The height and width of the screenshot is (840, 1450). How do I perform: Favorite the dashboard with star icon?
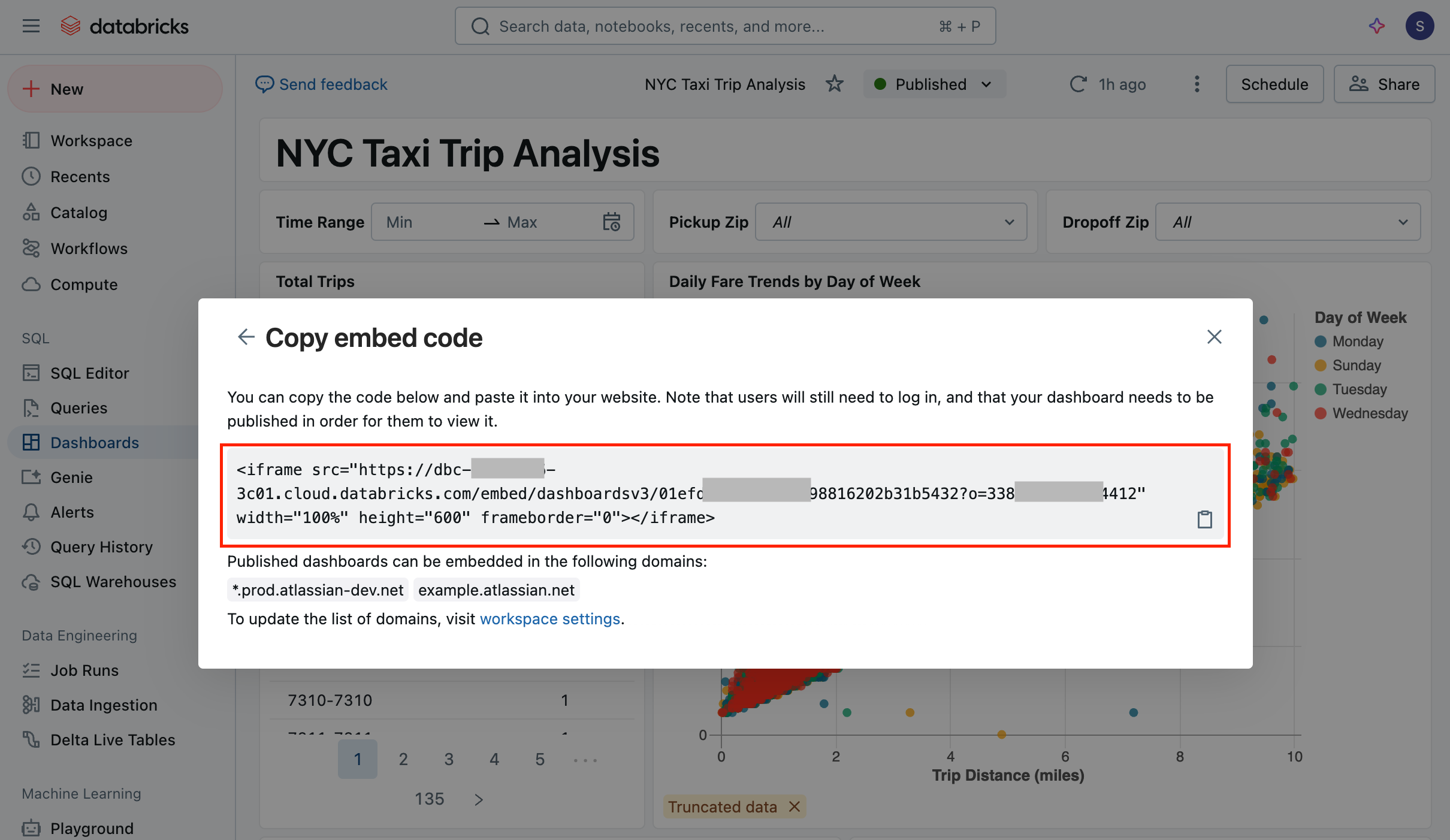834,84
